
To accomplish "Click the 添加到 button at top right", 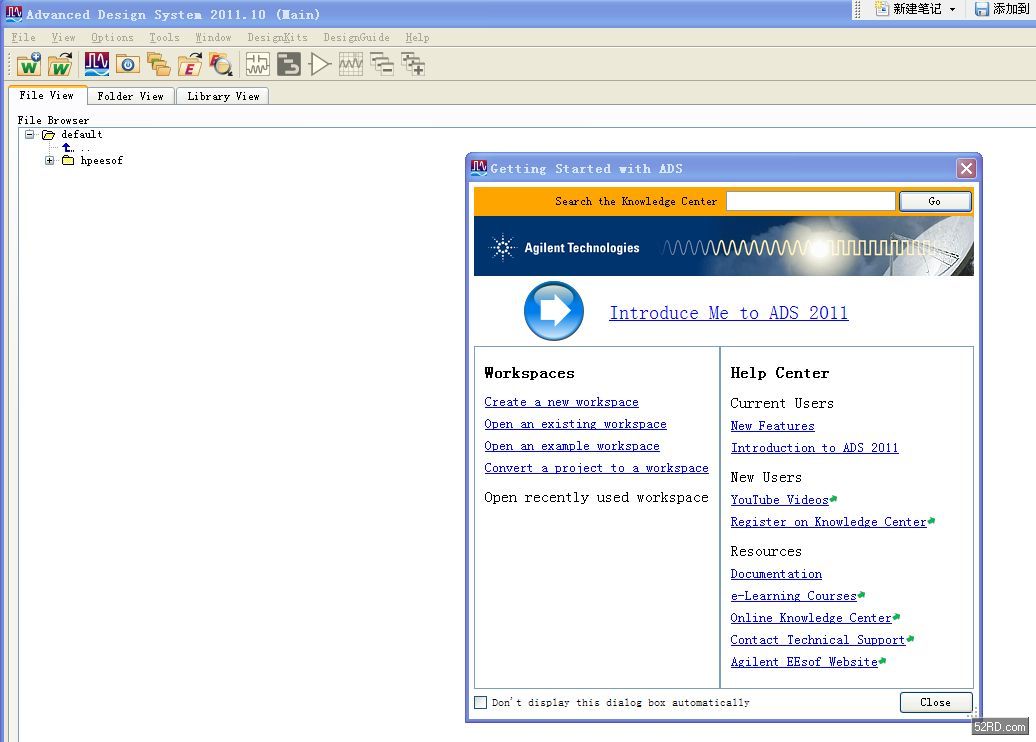I will pos(1002,9).
